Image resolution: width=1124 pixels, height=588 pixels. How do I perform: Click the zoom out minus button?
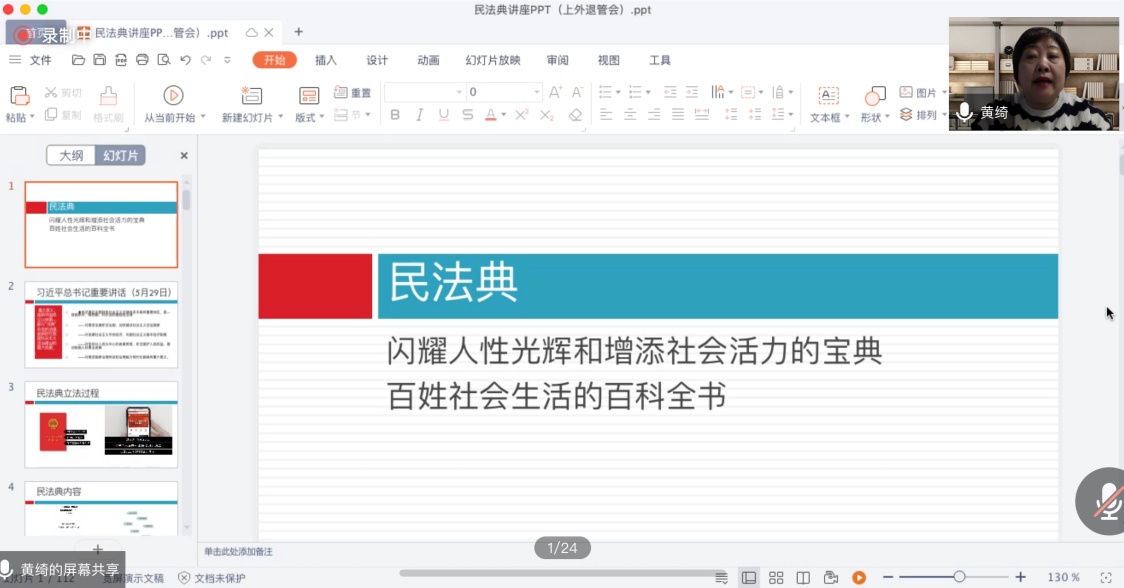point(888,577)
